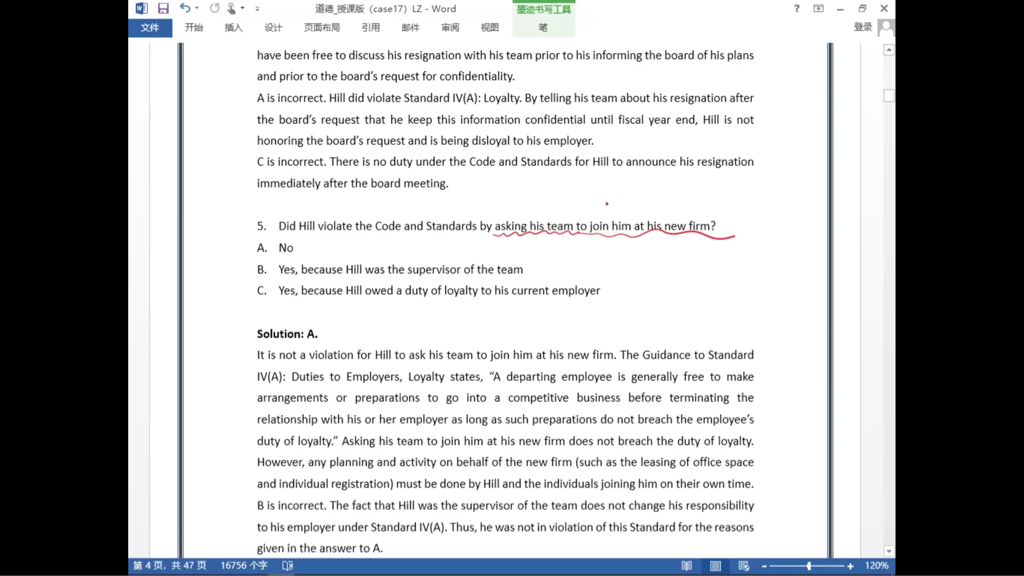Click the Word application icon in title bar

(141, 8)
